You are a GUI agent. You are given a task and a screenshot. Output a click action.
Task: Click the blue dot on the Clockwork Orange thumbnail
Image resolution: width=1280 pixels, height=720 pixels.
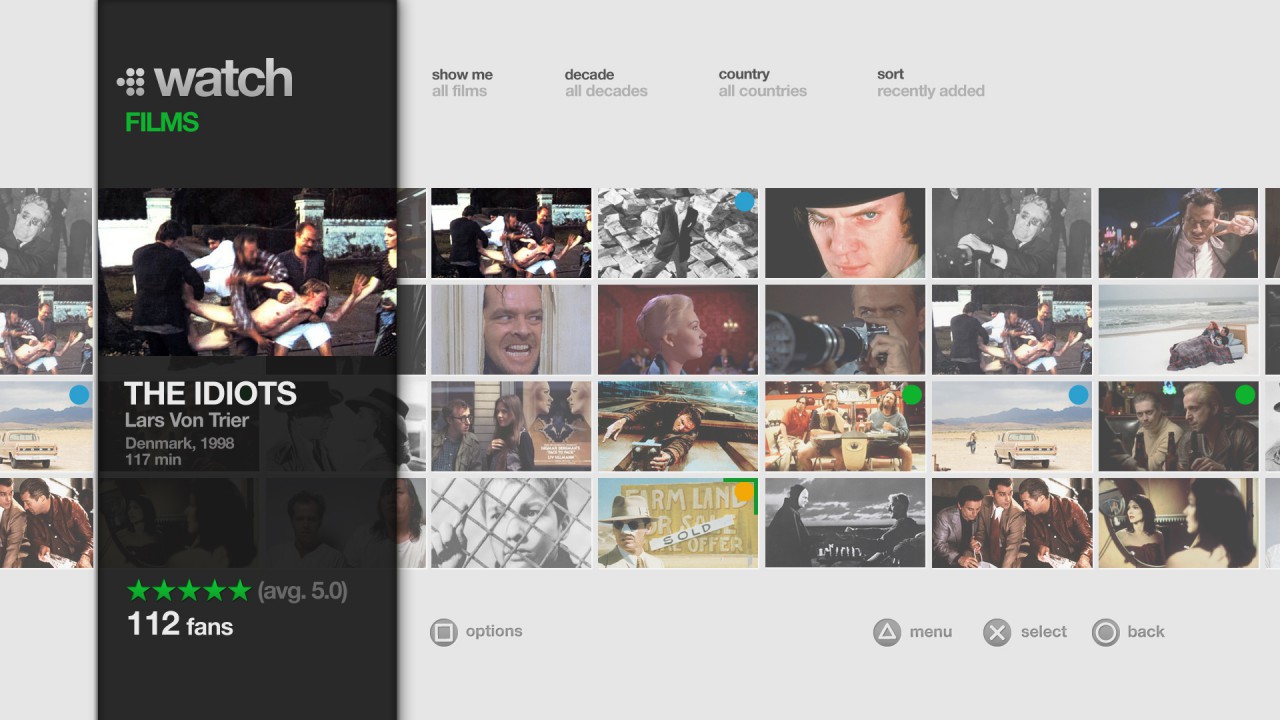coord(744,202)
